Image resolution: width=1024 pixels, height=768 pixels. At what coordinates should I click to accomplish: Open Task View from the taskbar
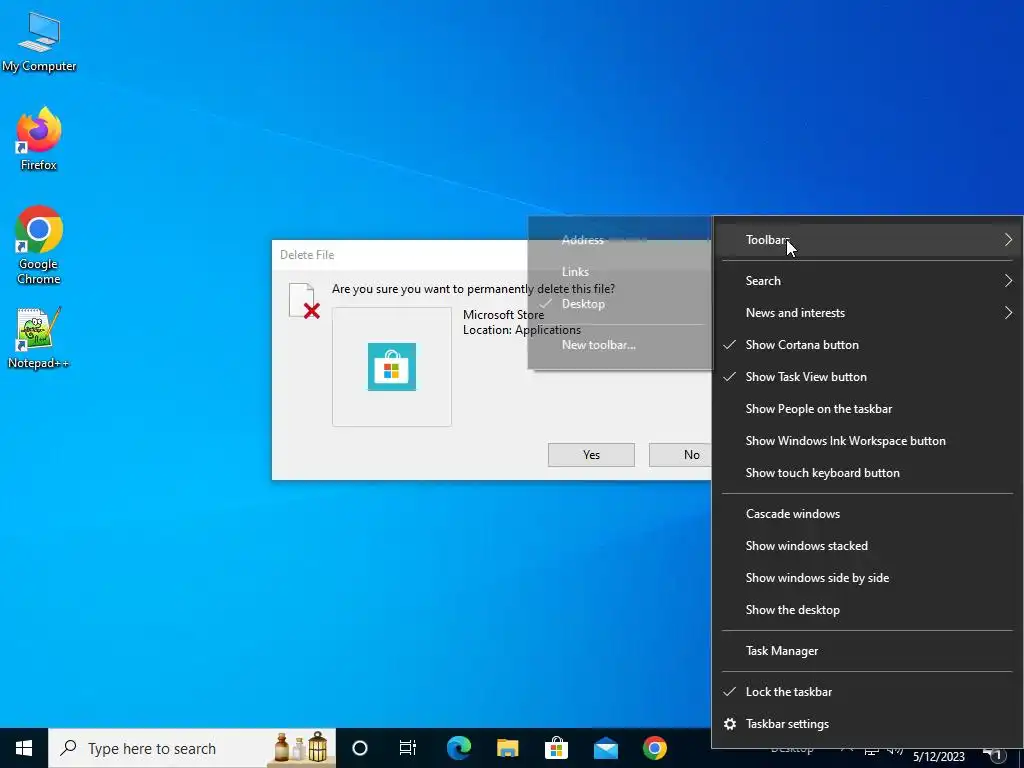pos(408,748)
